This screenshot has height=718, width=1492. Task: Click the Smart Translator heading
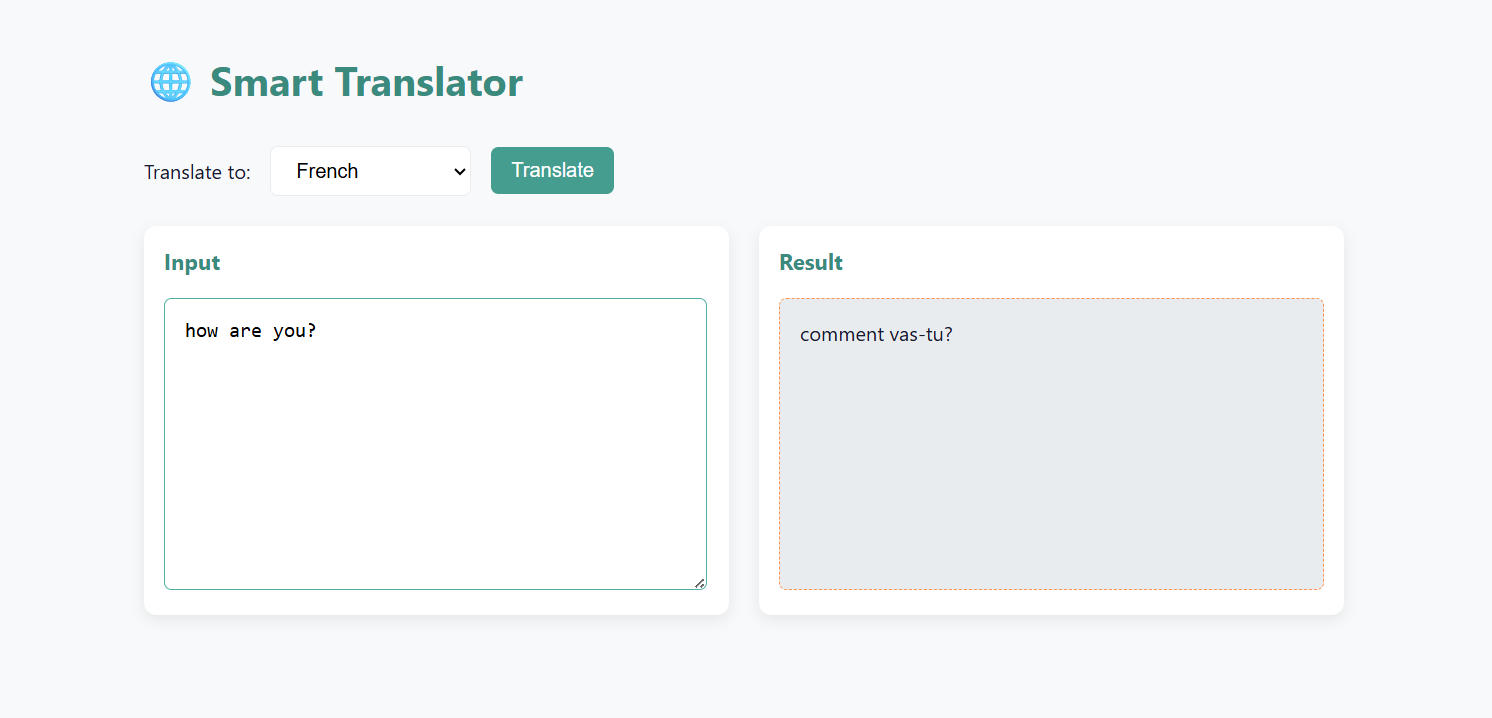tap(366, 82)
